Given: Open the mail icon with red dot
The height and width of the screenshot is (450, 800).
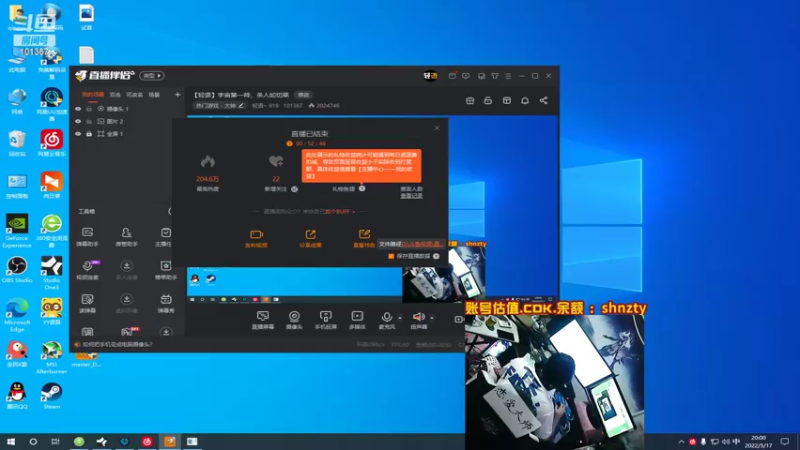Looking at the screenshot, I should click(452, 76).
